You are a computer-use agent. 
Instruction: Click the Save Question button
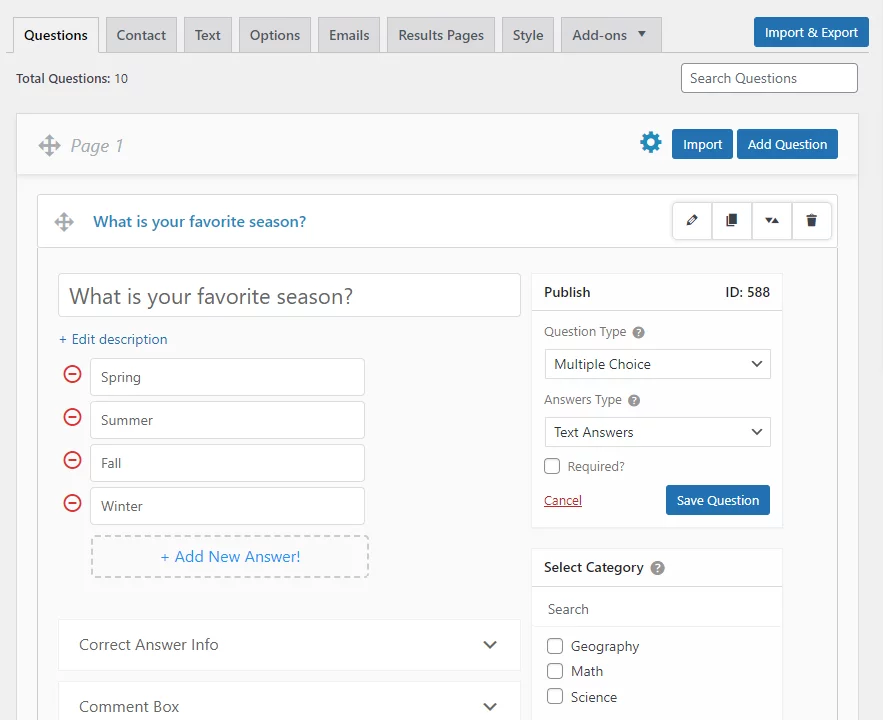pos(717,500)
